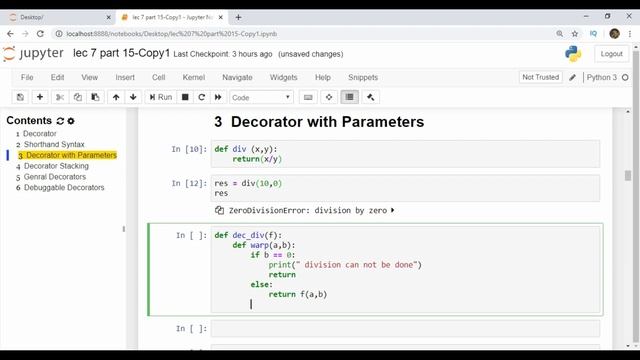This screenshot has height=360, width=640.
Task: Open the Edit menu
Action: coord(57,77)
